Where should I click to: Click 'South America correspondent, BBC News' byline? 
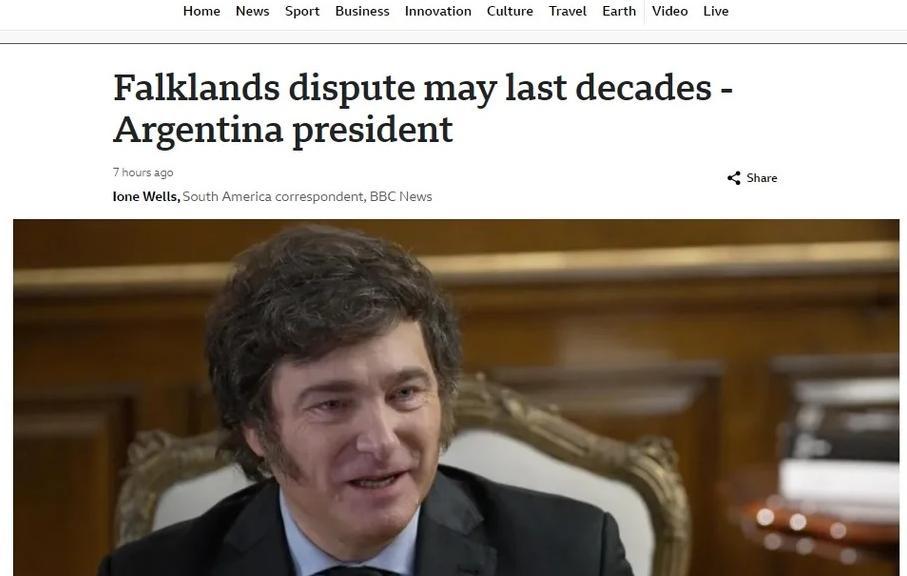click(307, 197)
